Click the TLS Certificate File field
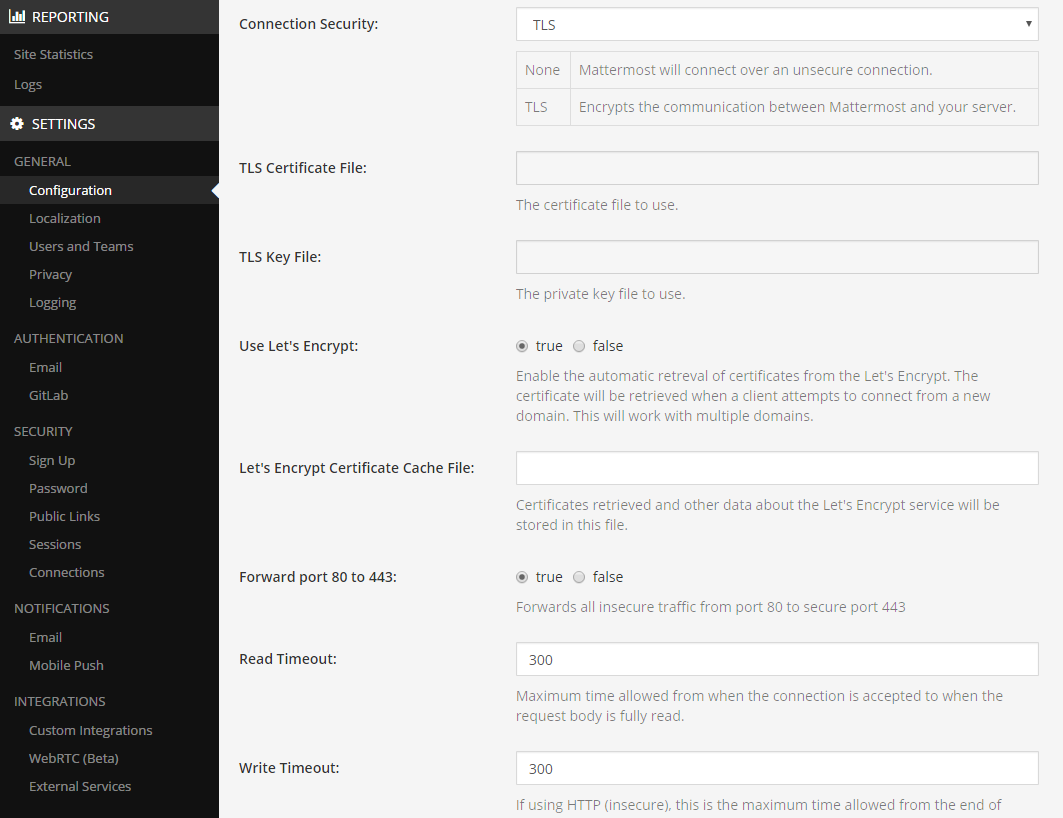The width and height of the screenshot is (1063, 818). click(777, 168)
